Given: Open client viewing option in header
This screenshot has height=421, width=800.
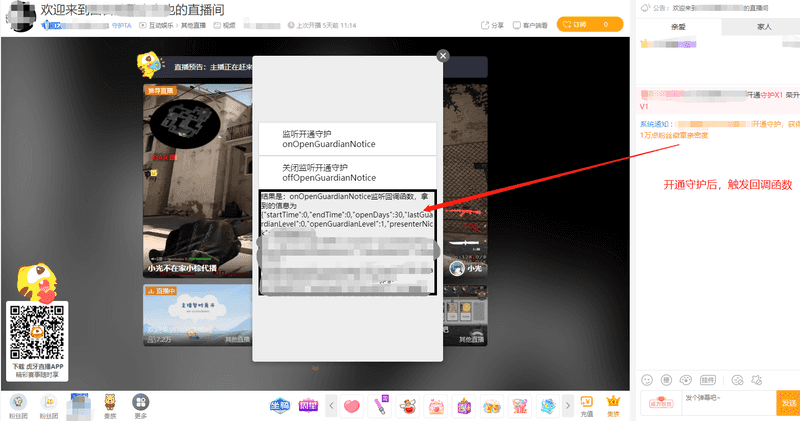Looking at the screenshot, I should [x=530, y=25].
